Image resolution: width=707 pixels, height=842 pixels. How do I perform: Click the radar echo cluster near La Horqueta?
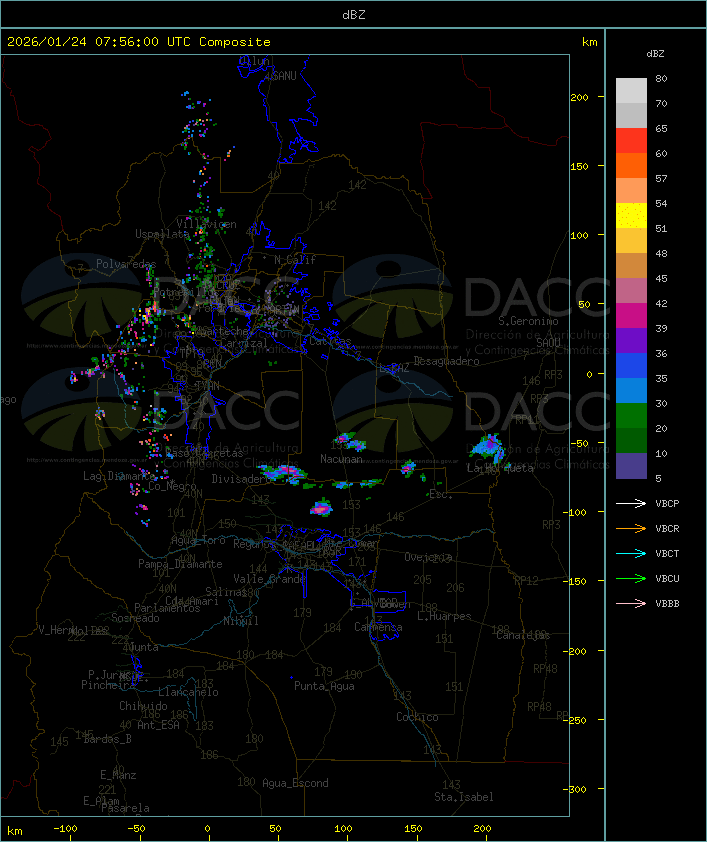[490, 447]
